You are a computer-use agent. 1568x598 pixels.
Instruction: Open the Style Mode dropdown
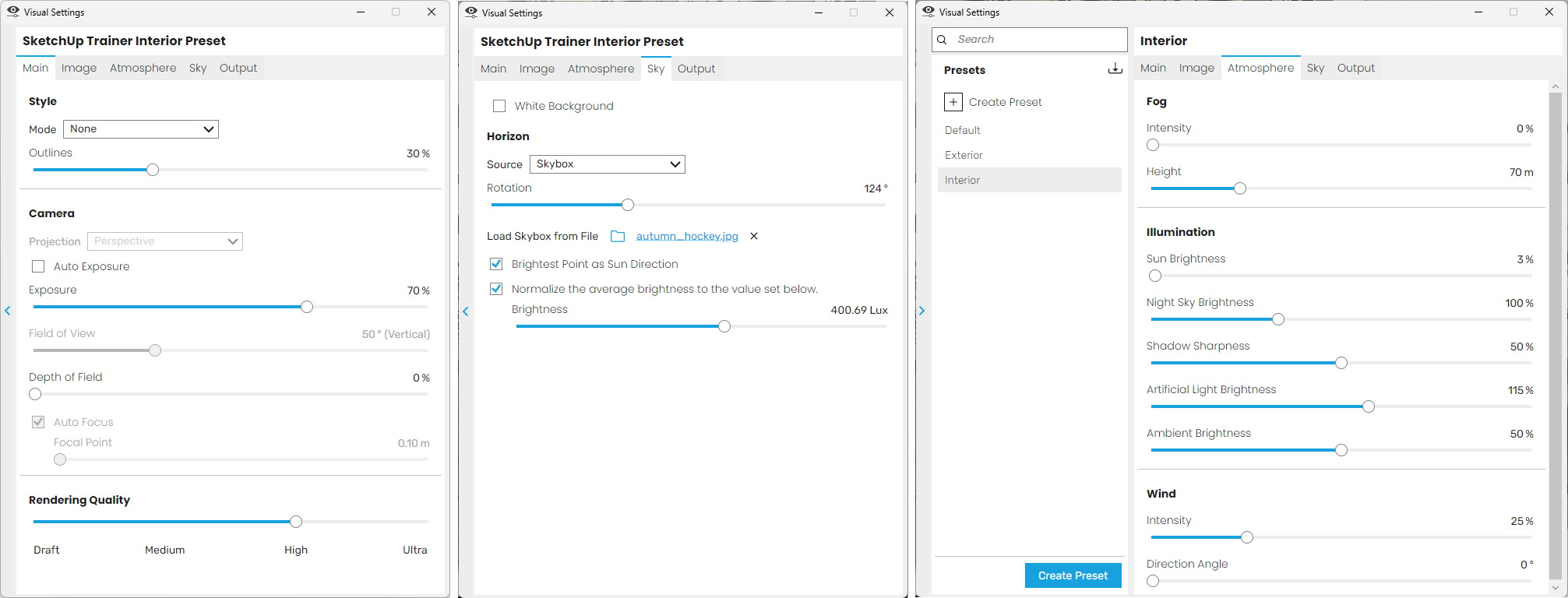141,129
